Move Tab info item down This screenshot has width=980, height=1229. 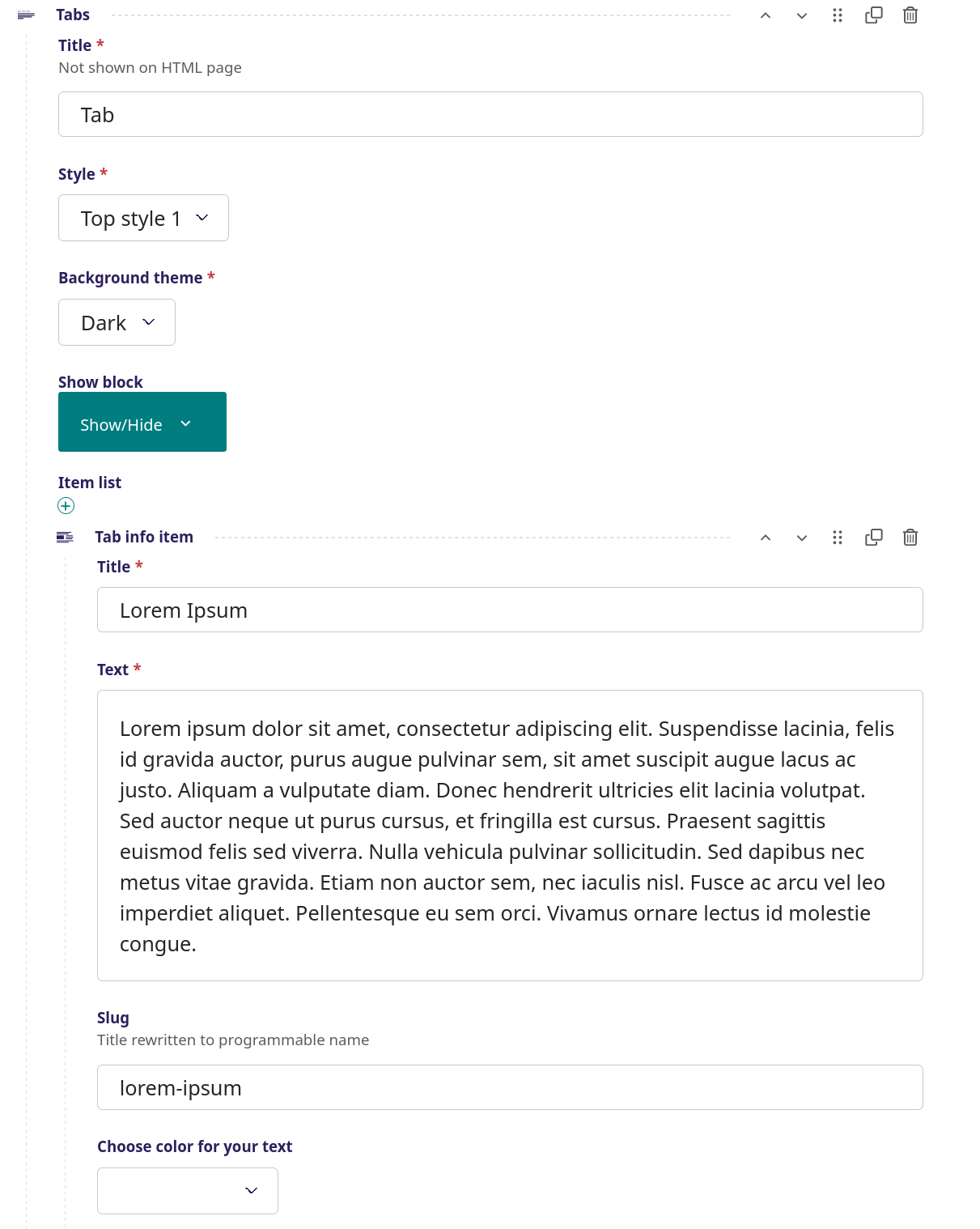801,538
